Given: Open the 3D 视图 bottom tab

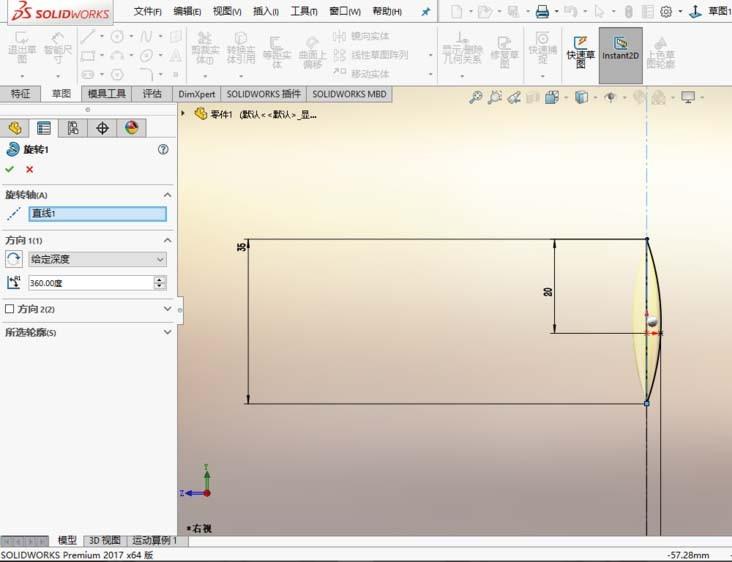Looking at the screenshot, I should [x=105, y=541].
